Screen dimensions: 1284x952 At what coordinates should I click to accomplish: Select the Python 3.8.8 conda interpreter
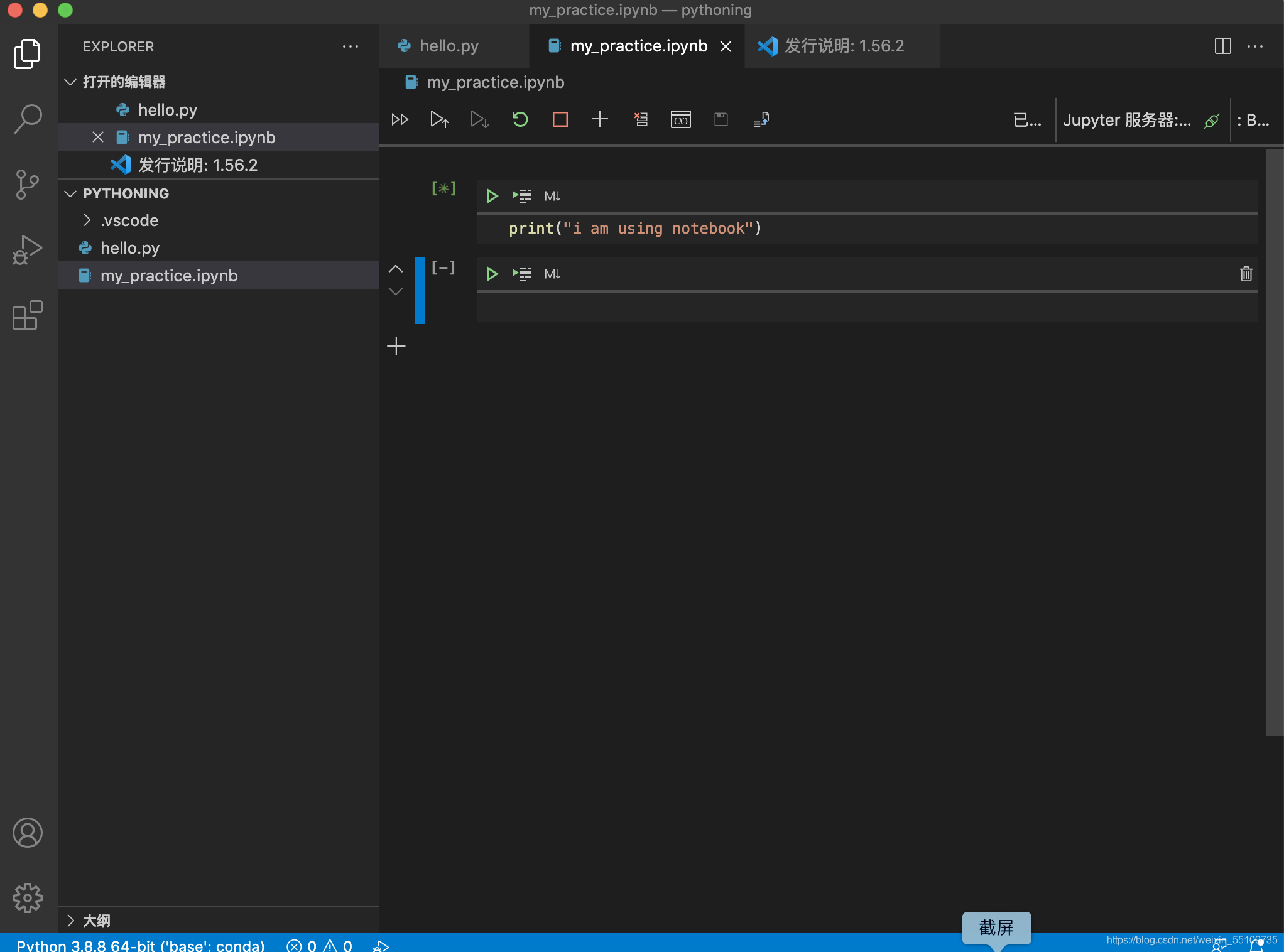(140, 945)
